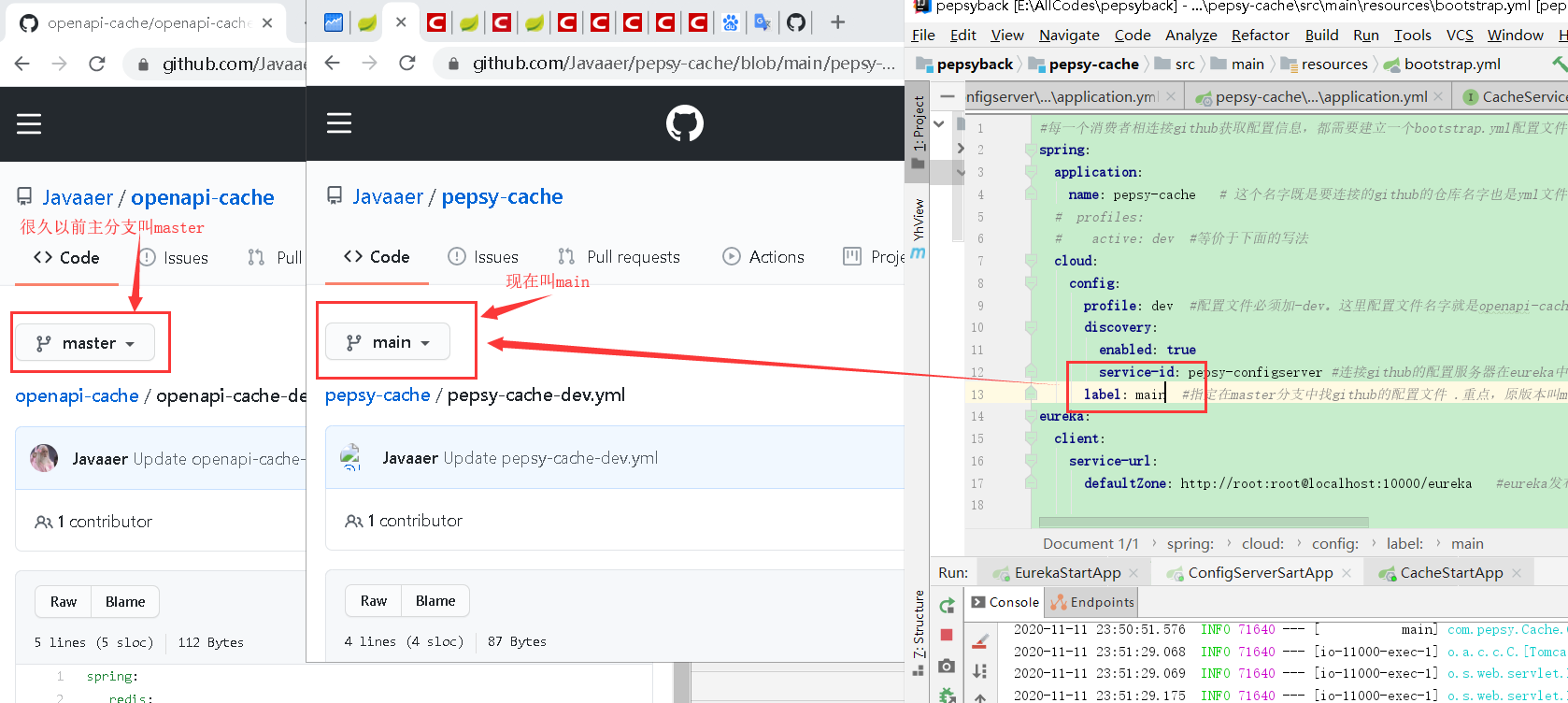
Task: Click pepsy-cache GitHub address bar URL
Action: coord(683,64)
